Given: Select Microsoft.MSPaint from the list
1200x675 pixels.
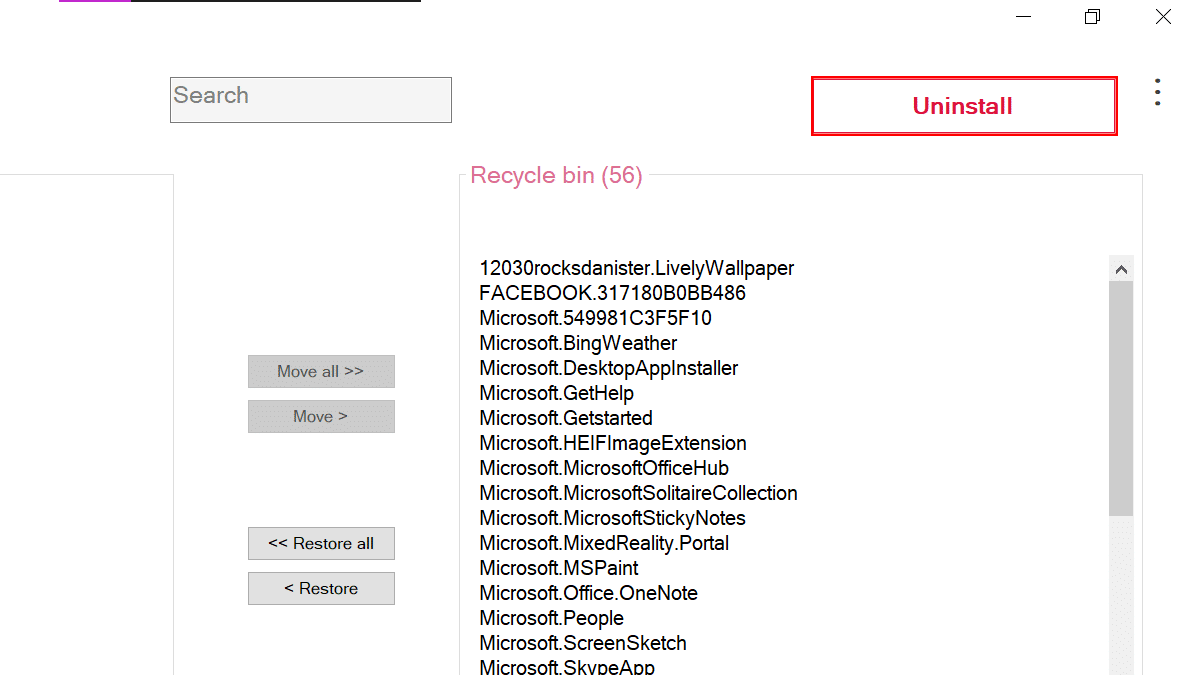Looking at the screenshot, I should [x=558, y=568].
